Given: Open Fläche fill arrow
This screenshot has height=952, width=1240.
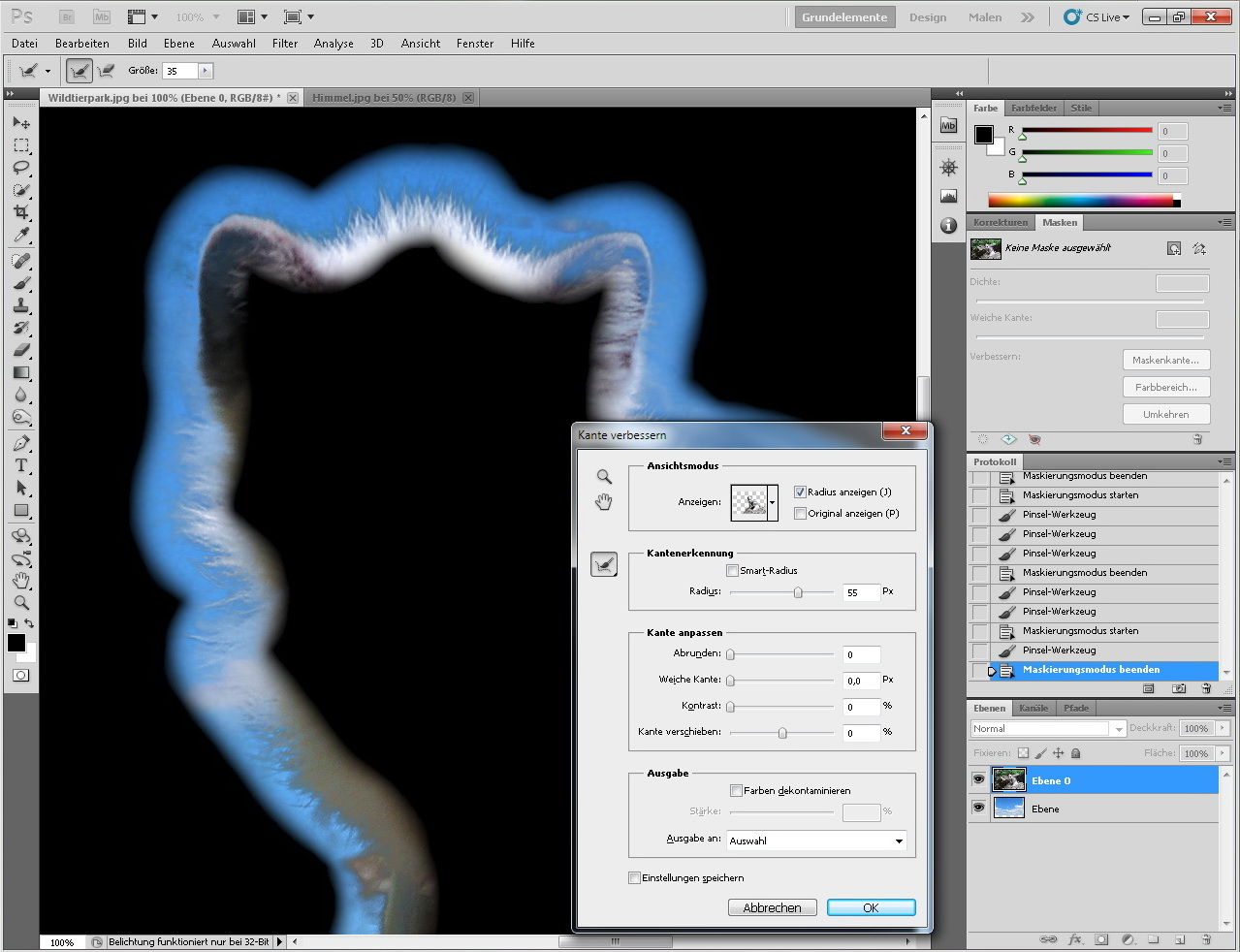Looking at the screenshot, I should 1222,753.
